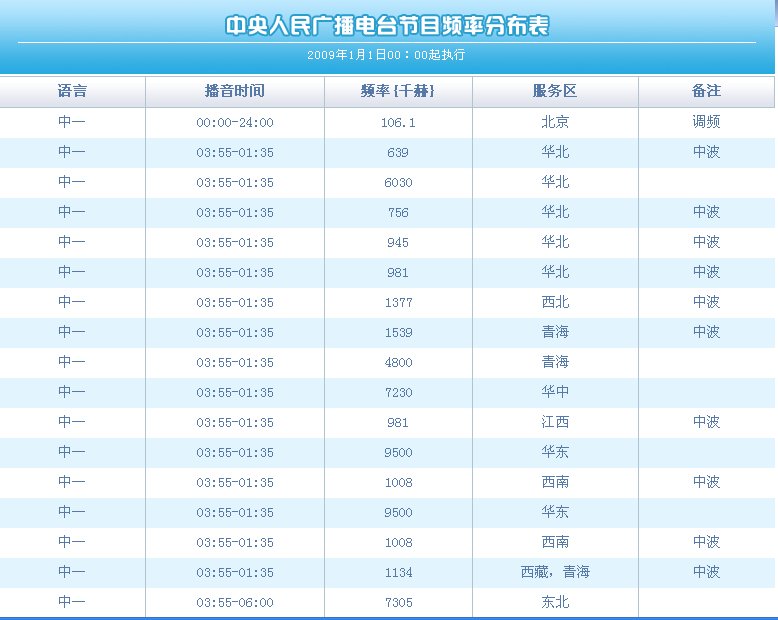The height and width of the screenshot is (620, 778).
Task: Click the 备注 column header
Action: (x=706, y=91)
